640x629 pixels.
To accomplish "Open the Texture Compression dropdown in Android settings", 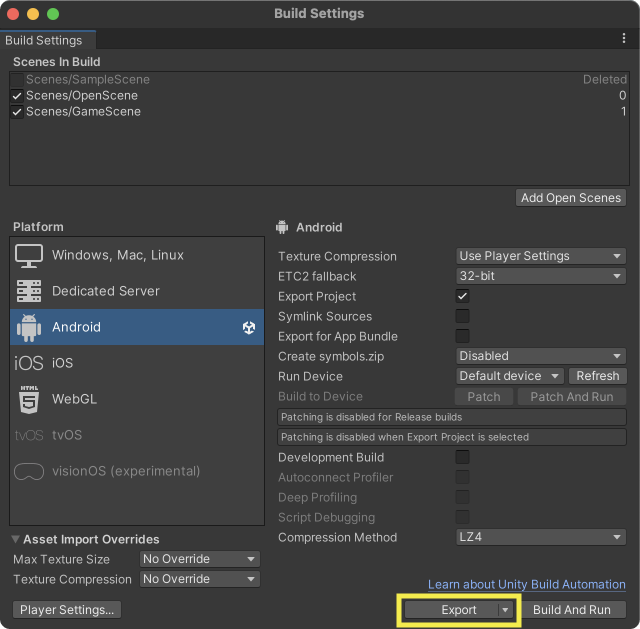I will [x=541, y=256].
